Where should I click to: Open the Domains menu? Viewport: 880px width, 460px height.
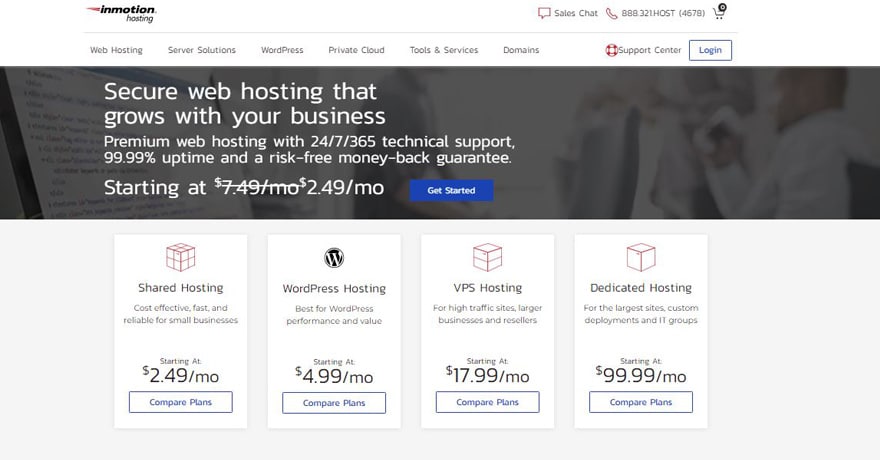click(521, 50)
